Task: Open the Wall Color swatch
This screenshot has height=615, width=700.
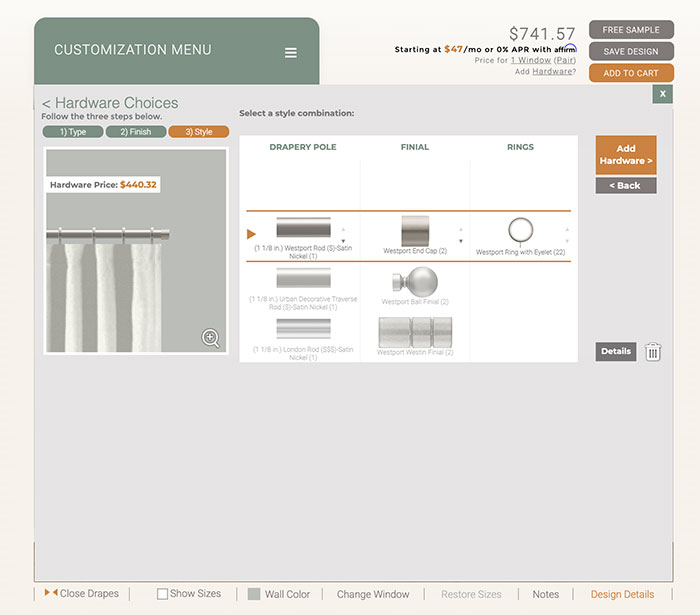Action: point(254,594)
